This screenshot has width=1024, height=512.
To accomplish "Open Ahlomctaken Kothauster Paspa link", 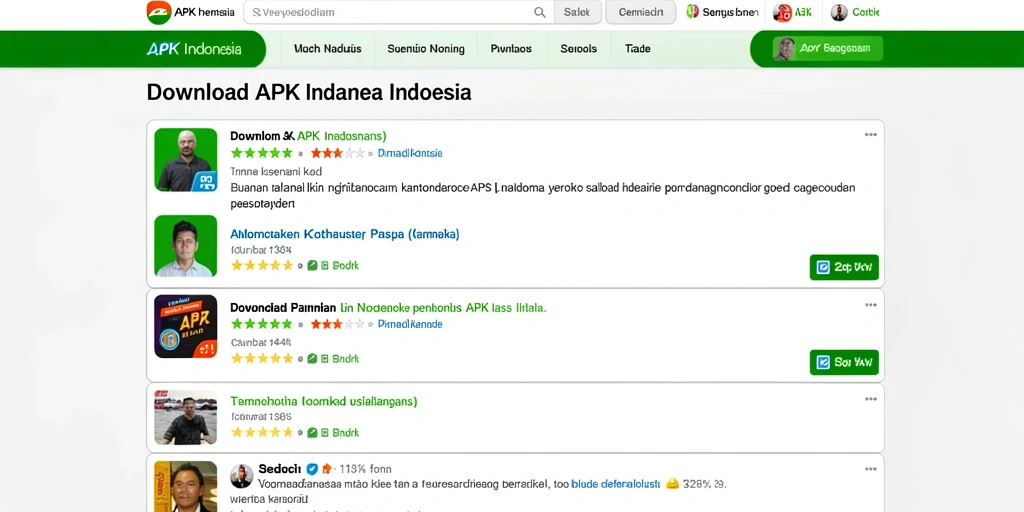I will pos(345,234).
